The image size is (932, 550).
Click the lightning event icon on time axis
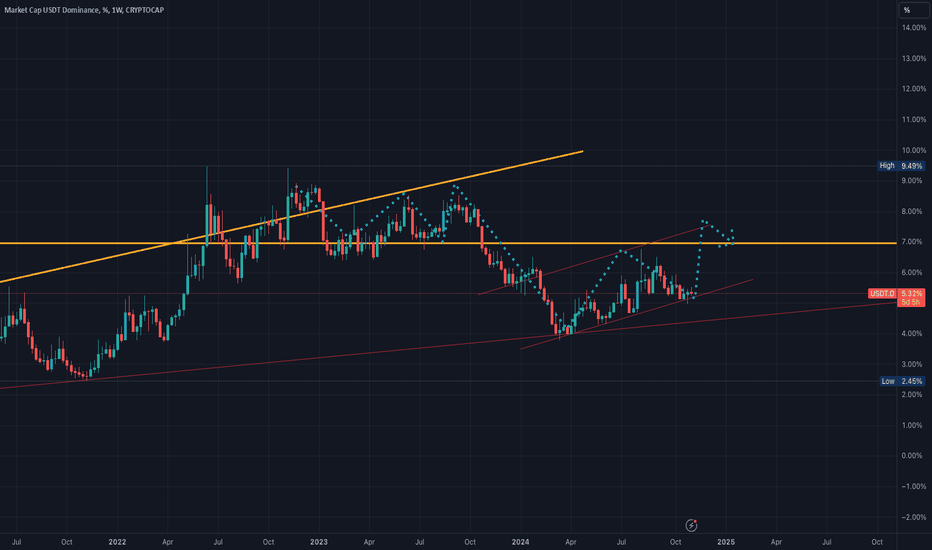tap(691, 525)
